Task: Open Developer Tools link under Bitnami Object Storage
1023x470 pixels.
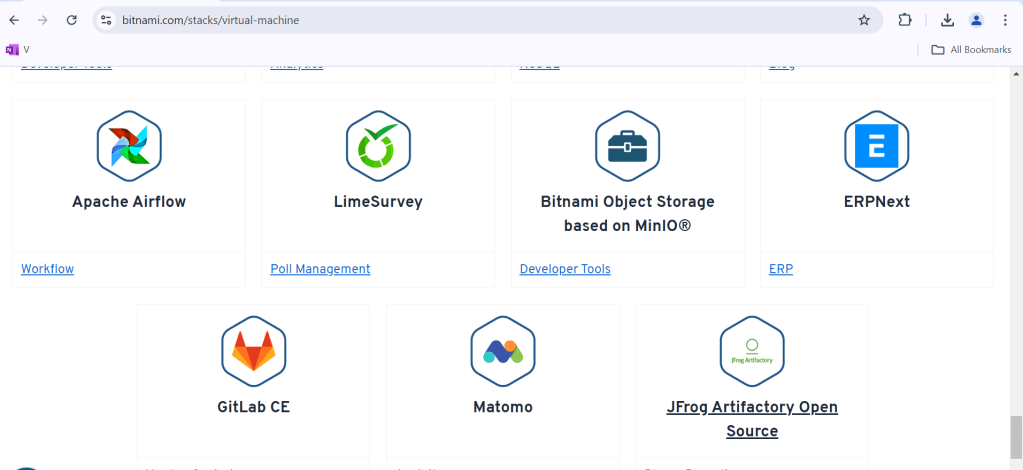Action: (x=565, y=269)
